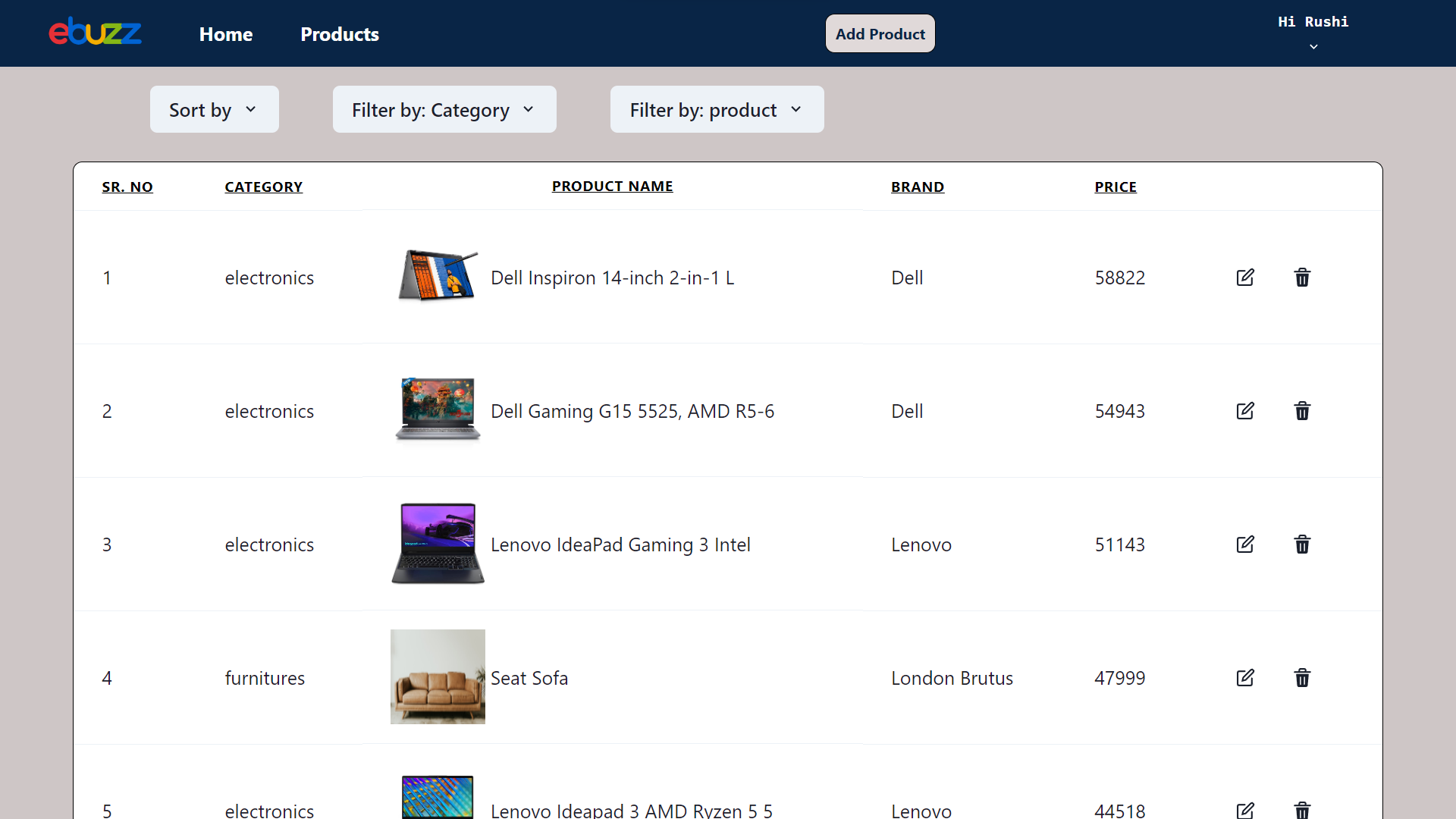
Task: Click the Lenovo brand in row 3
Action: (x=921, y=544)
